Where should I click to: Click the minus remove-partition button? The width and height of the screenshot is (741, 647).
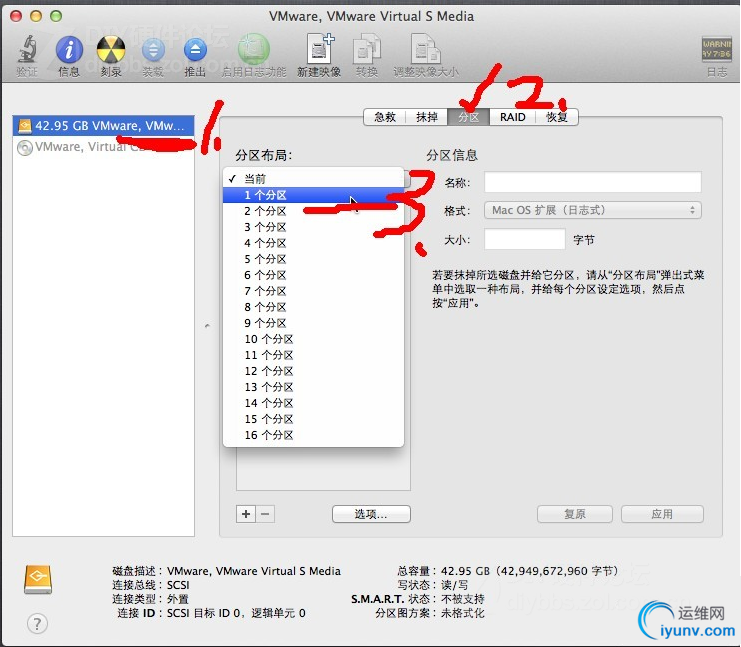[x=265, y=514]
